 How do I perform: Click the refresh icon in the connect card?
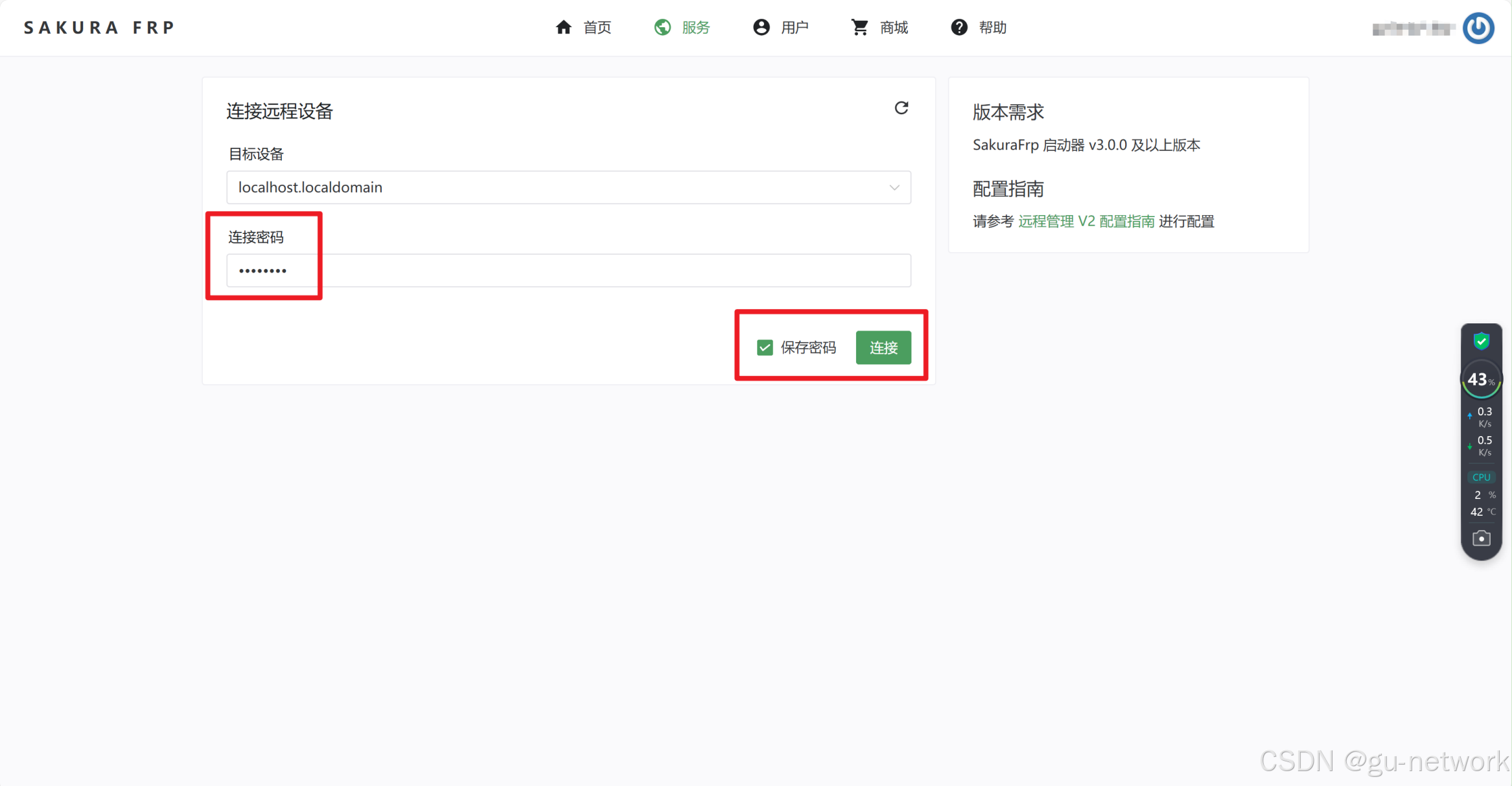901,108
